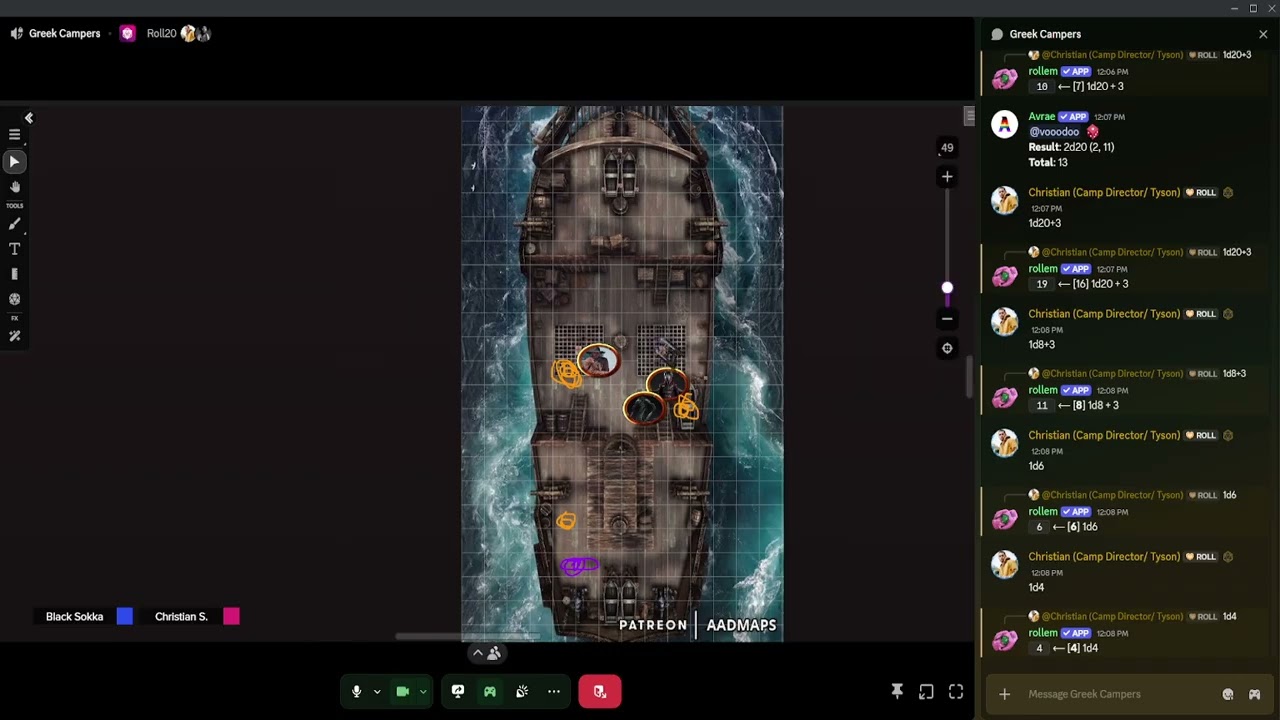
Task: Click the 19 roll result from rollem
Action: tap(1042, 284)
